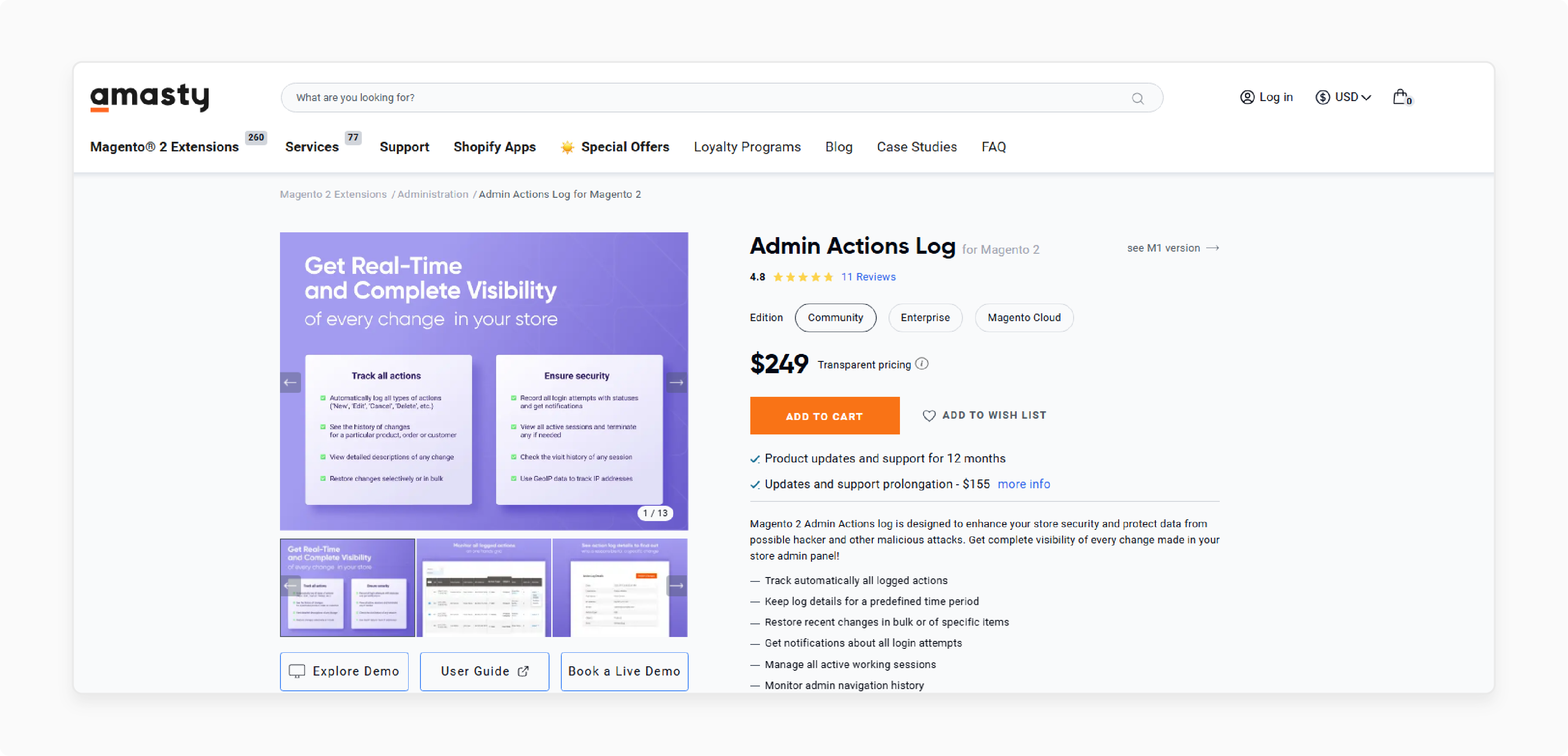1568x756 pixels.
Task: Click Administration breadcrumb link
Action: (x=433, y=194)
